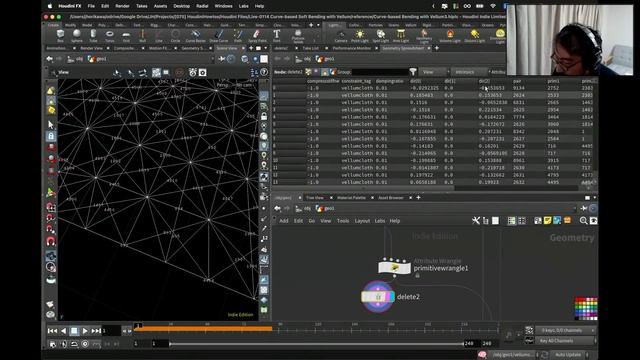Pick a color from the network color palette

[x=586, y=309]
